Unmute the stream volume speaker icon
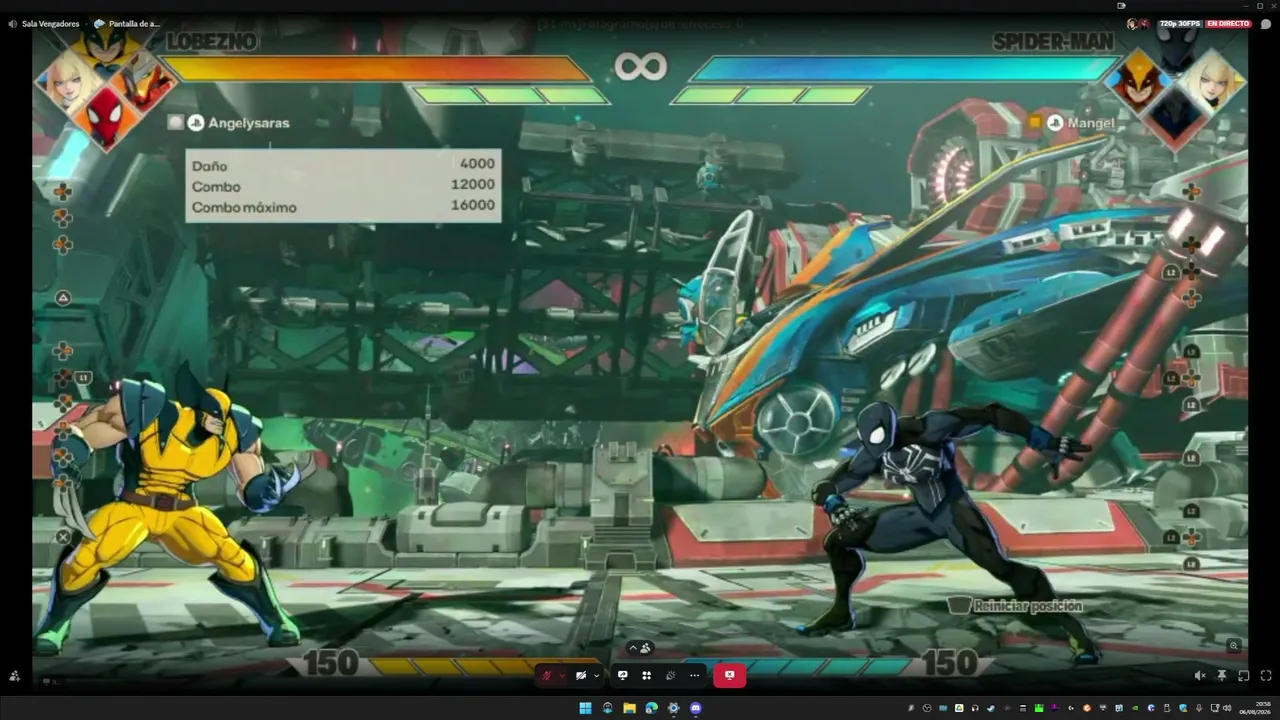Viewport: 1280px width, 720px height. pyautogui.click(x=1200, y=676)
